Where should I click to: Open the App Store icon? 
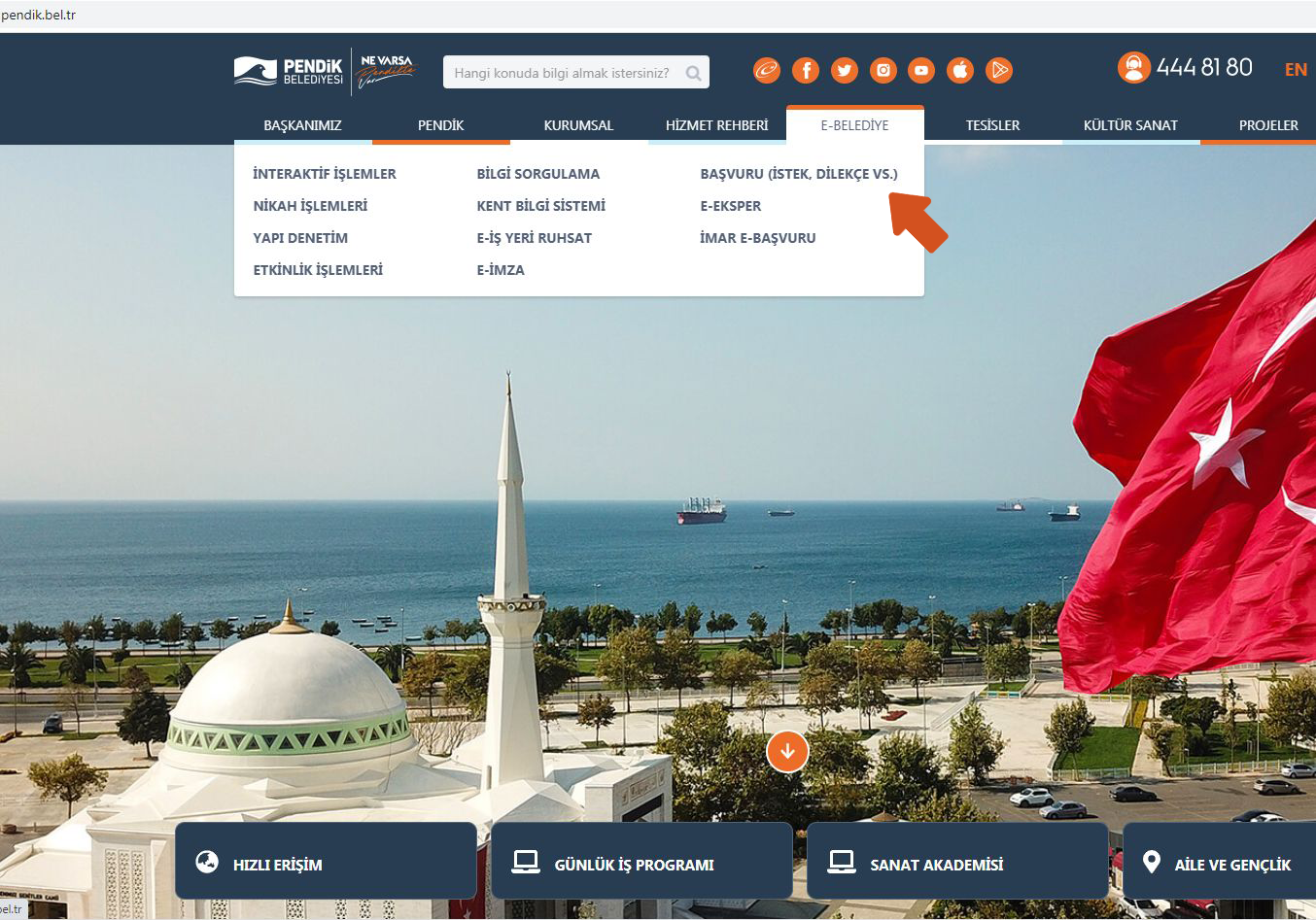[x=960, y=69]
